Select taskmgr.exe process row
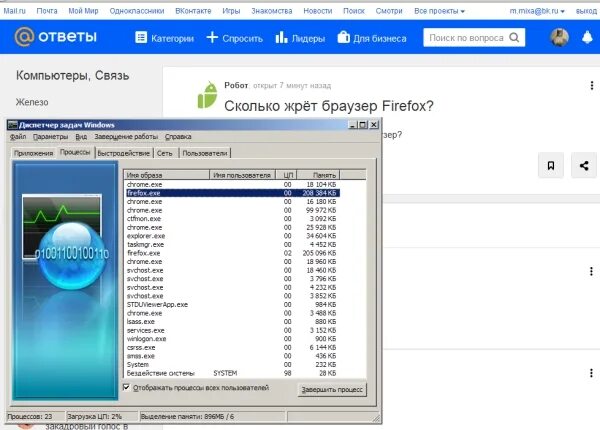600x430 pixels. coord(233,244)
